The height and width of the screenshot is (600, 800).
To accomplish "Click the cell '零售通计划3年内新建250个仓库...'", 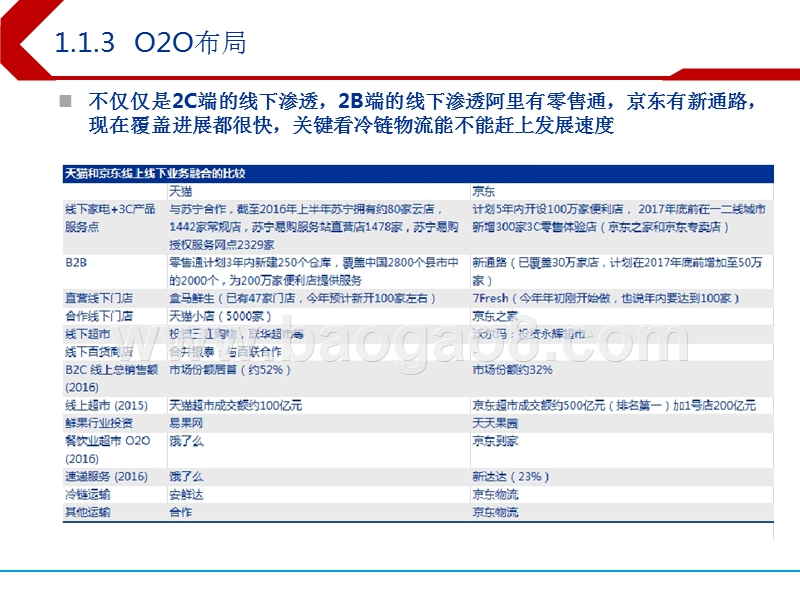I will (314, 271).
